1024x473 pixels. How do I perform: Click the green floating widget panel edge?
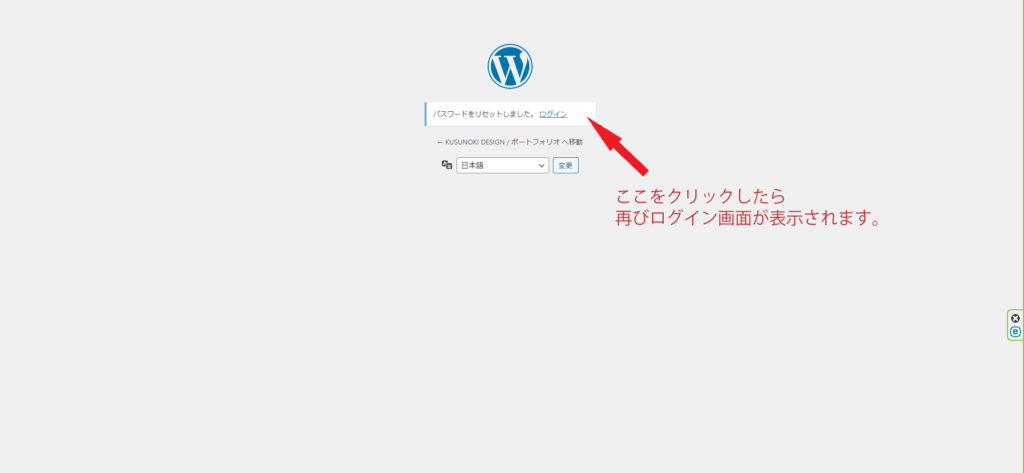point(1008,325)
